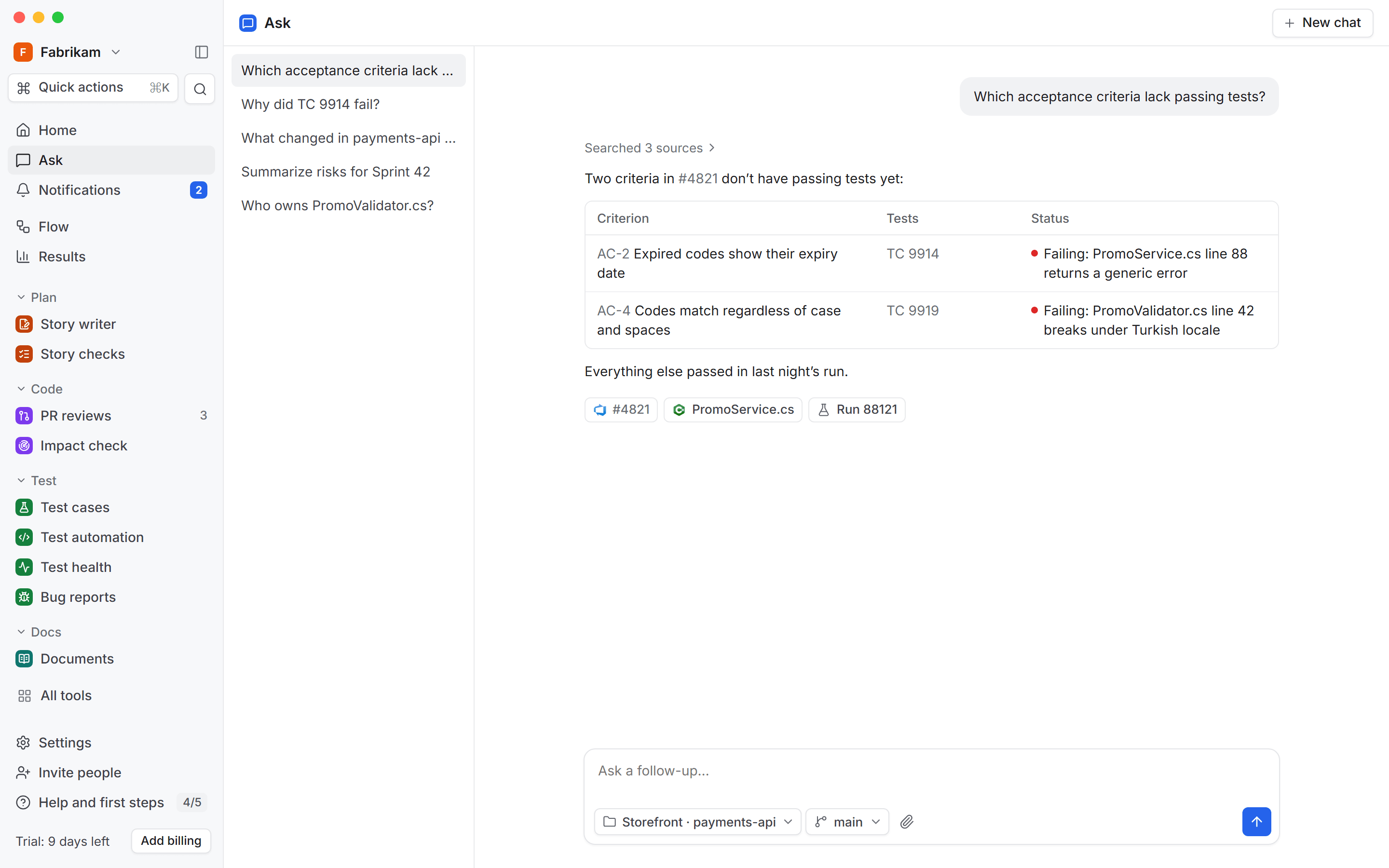
Task: Open the #4821 source chip below the table
Action: point(621,409)
